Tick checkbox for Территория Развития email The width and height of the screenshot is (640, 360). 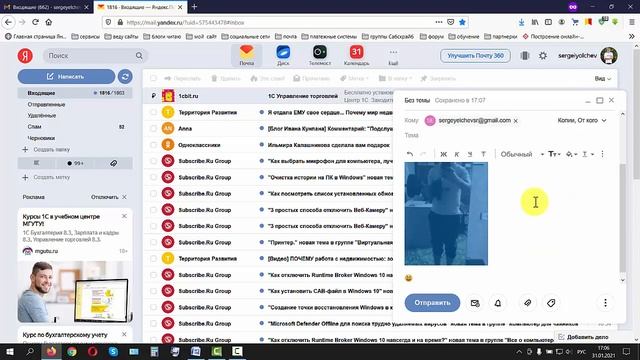pos(153,112)
